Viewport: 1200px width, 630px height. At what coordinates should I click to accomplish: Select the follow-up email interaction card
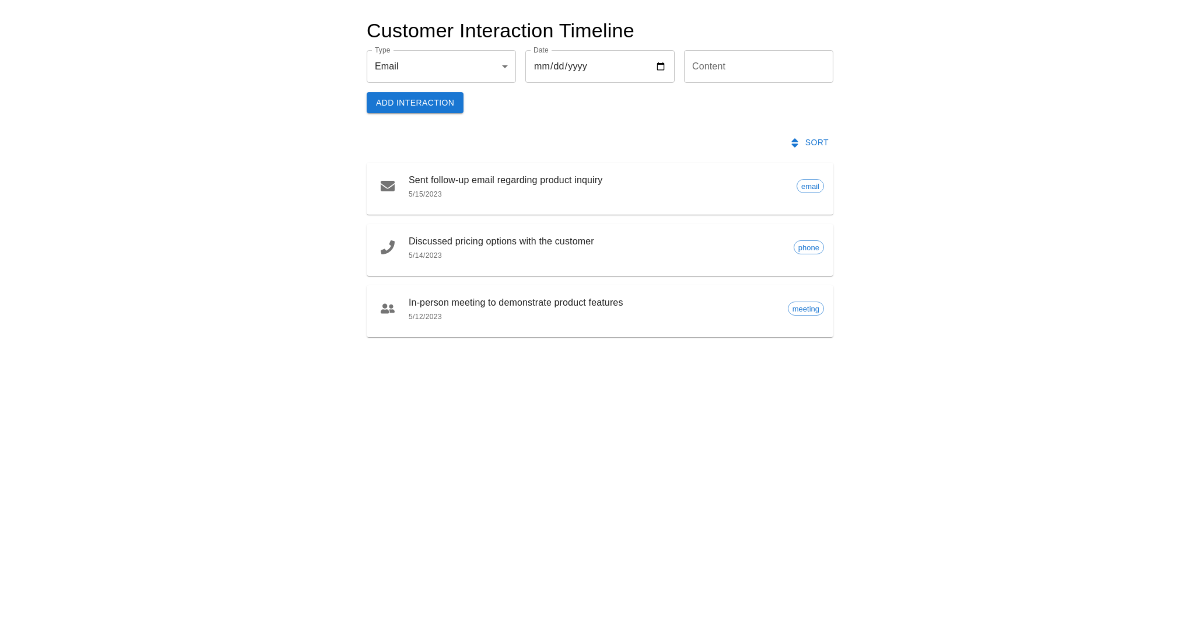click(600, 188)
